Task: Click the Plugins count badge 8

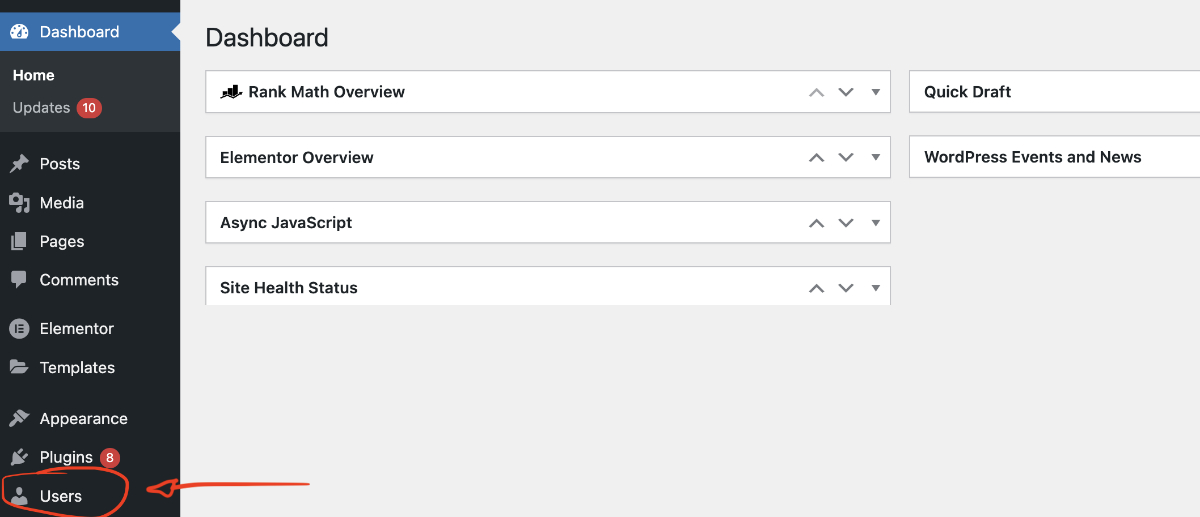Action: pyautogui.click(x=109, y=458)
